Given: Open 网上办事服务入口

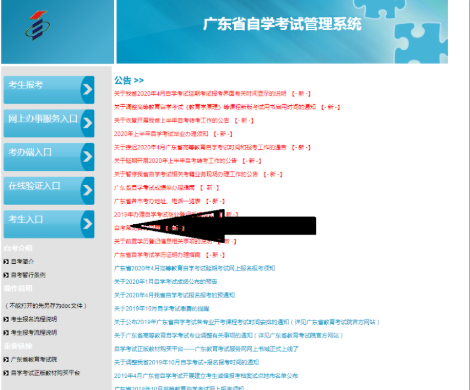Looking at the screenshot, I should [x=49, y=123].
